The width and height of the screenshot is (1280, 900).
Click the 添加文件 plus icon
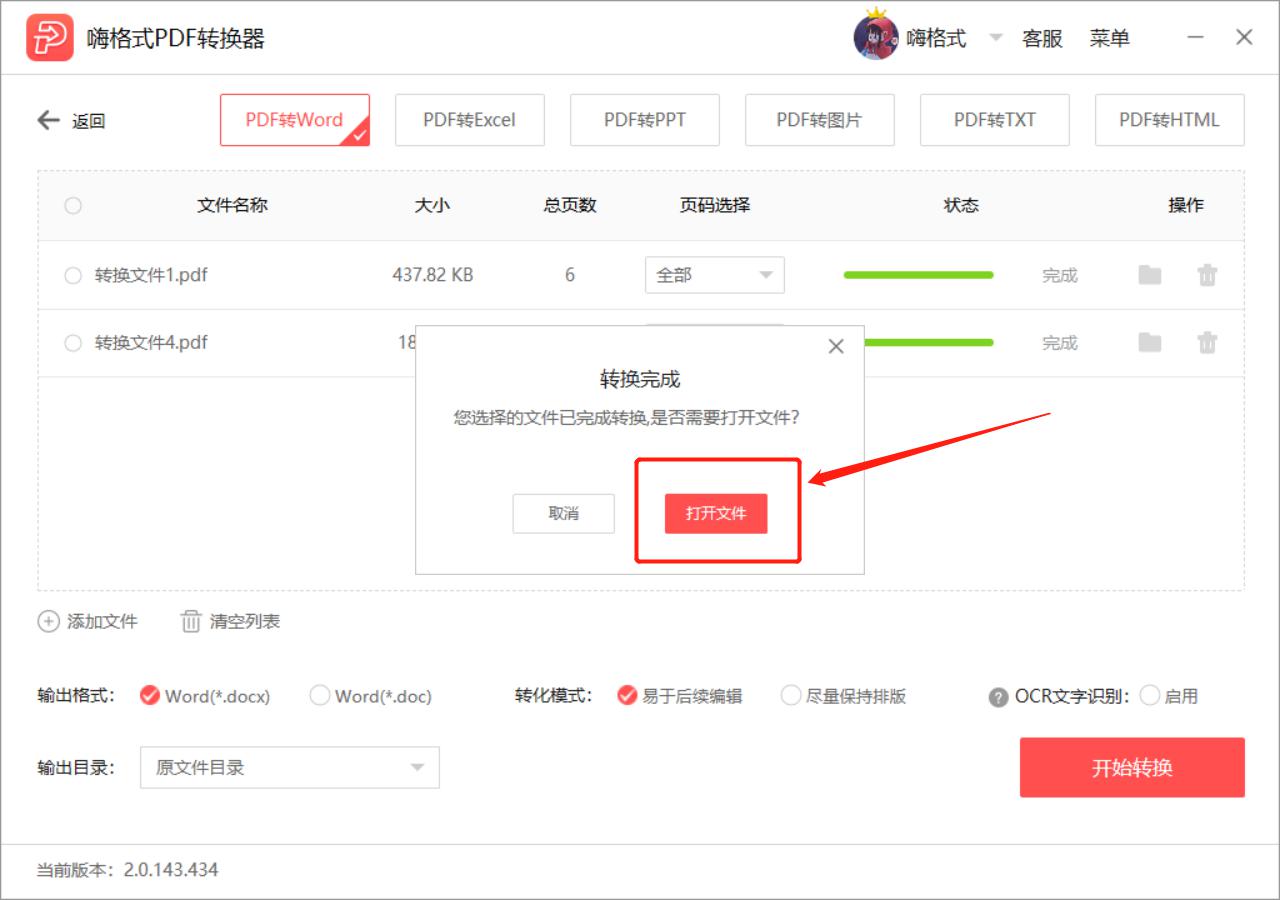click(x=48, y=621)
